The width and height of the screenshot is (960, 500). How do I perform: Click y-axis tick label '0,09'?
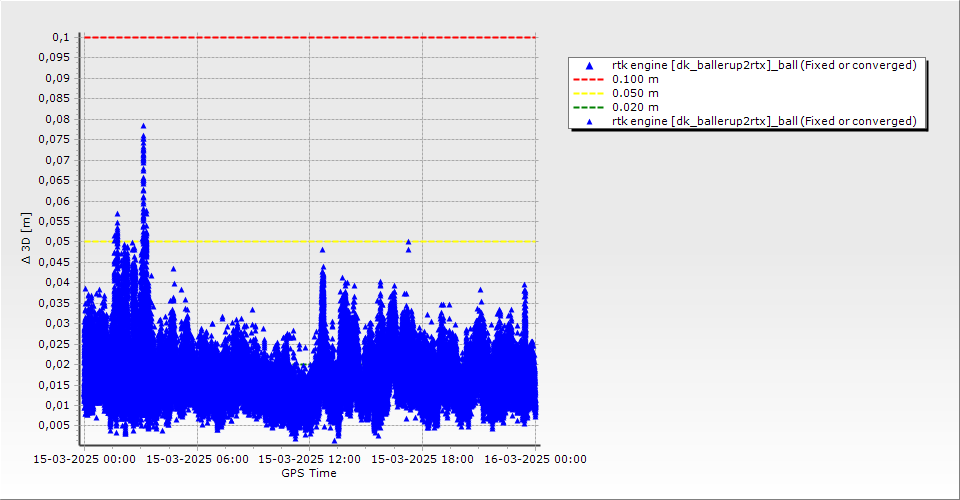(x=58, y=78)
